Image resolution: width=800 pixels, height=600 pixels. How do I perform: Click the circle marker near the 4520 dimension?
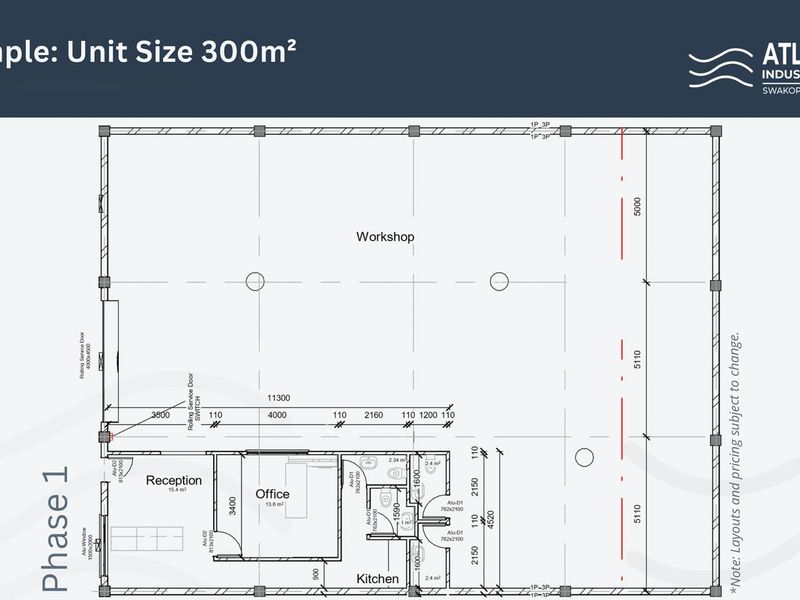(584, 457)
